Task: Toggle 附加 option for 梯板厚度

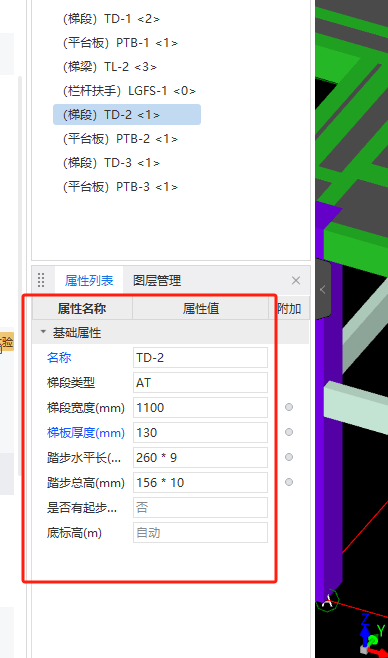Action: [289, 432]
